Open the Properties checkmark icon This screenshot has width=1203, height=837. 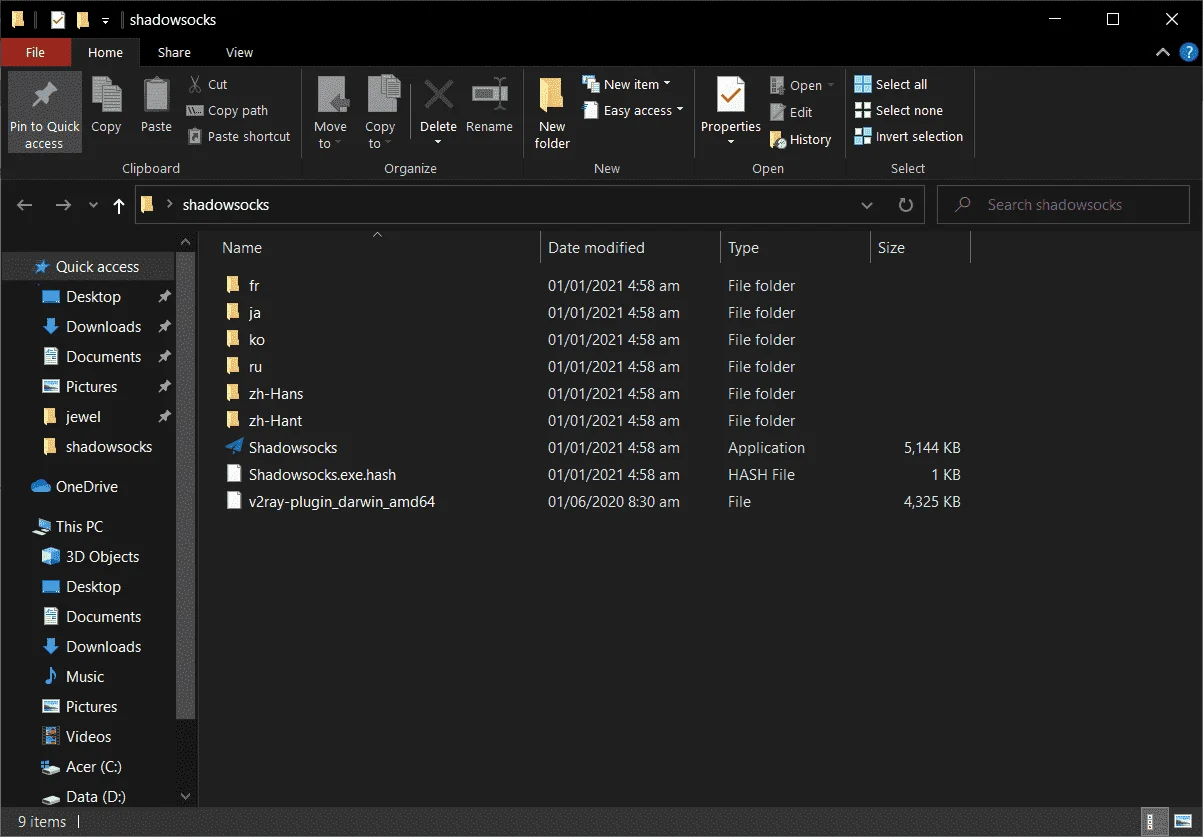731,96
